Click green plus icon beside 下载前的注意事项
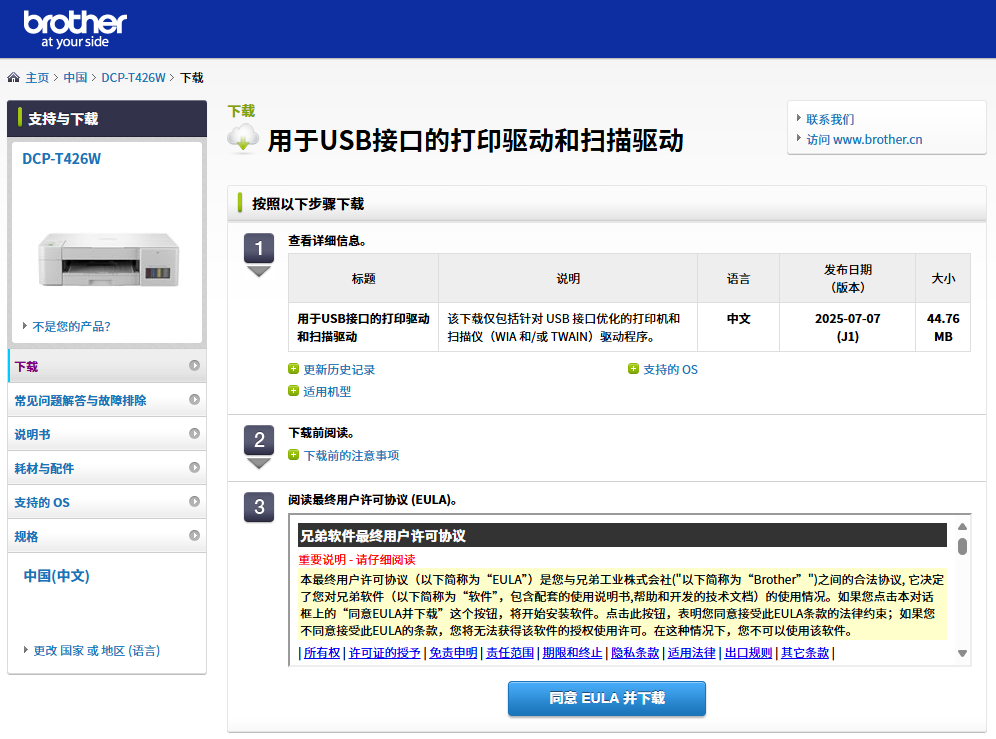The height and width of the screenshot is (739, 996). click(293, 454)
